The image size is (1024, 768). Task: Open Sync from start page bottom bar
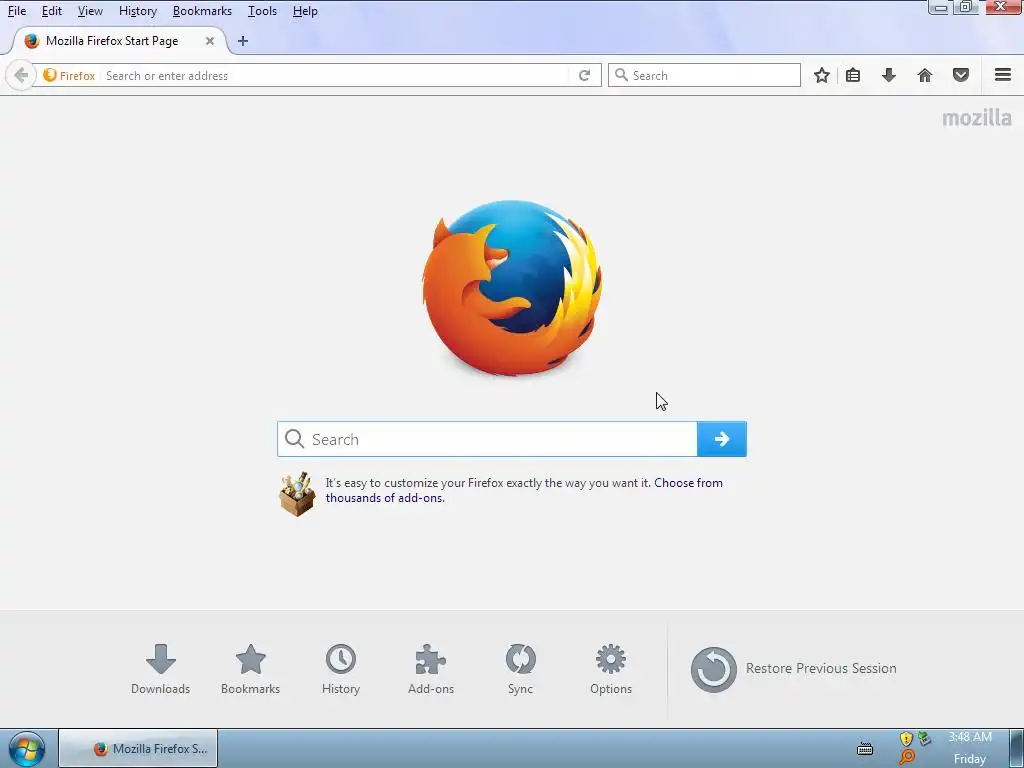[520, 669]
